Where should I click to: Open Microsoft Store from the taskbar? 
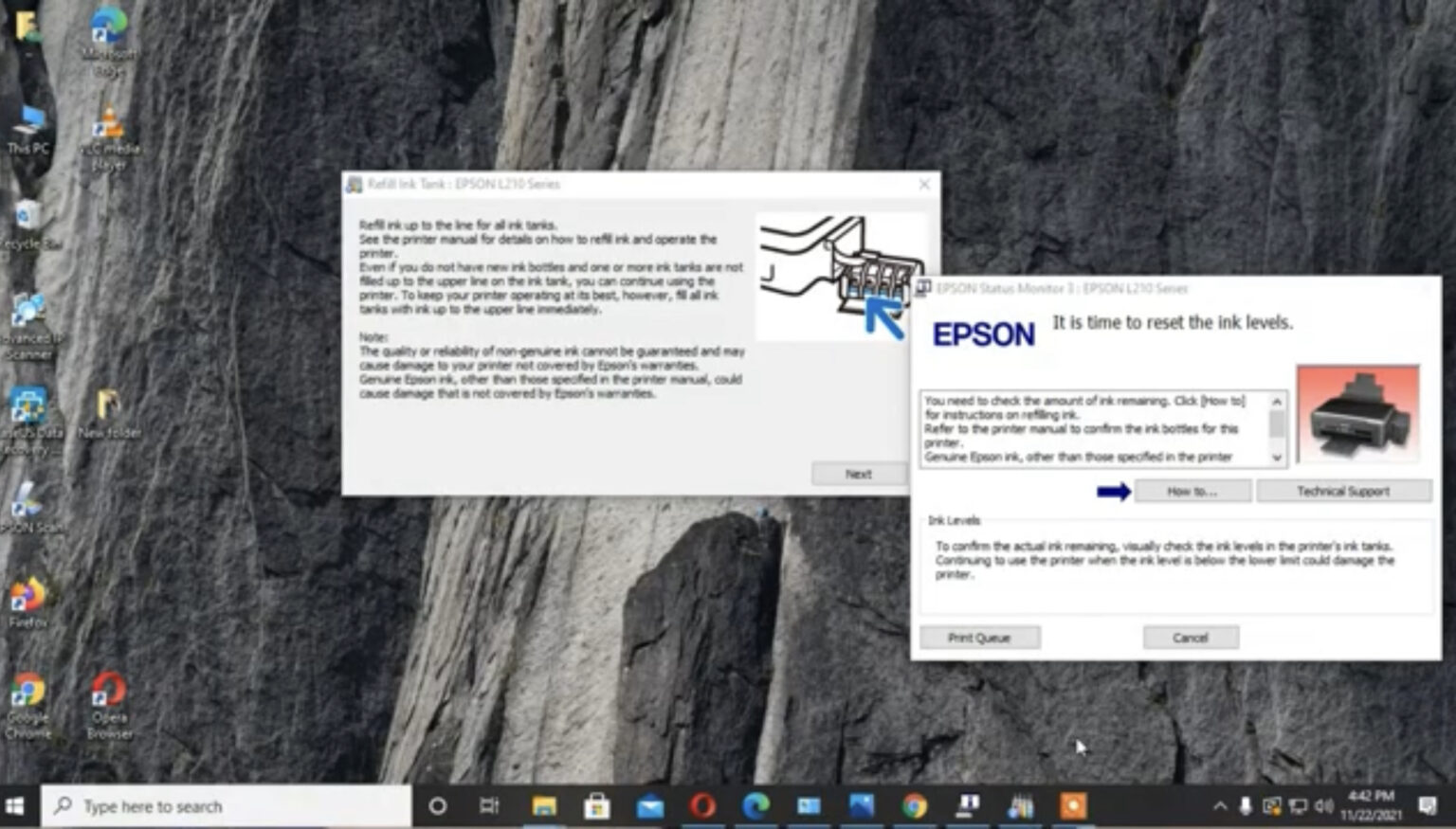coord(595,806)
